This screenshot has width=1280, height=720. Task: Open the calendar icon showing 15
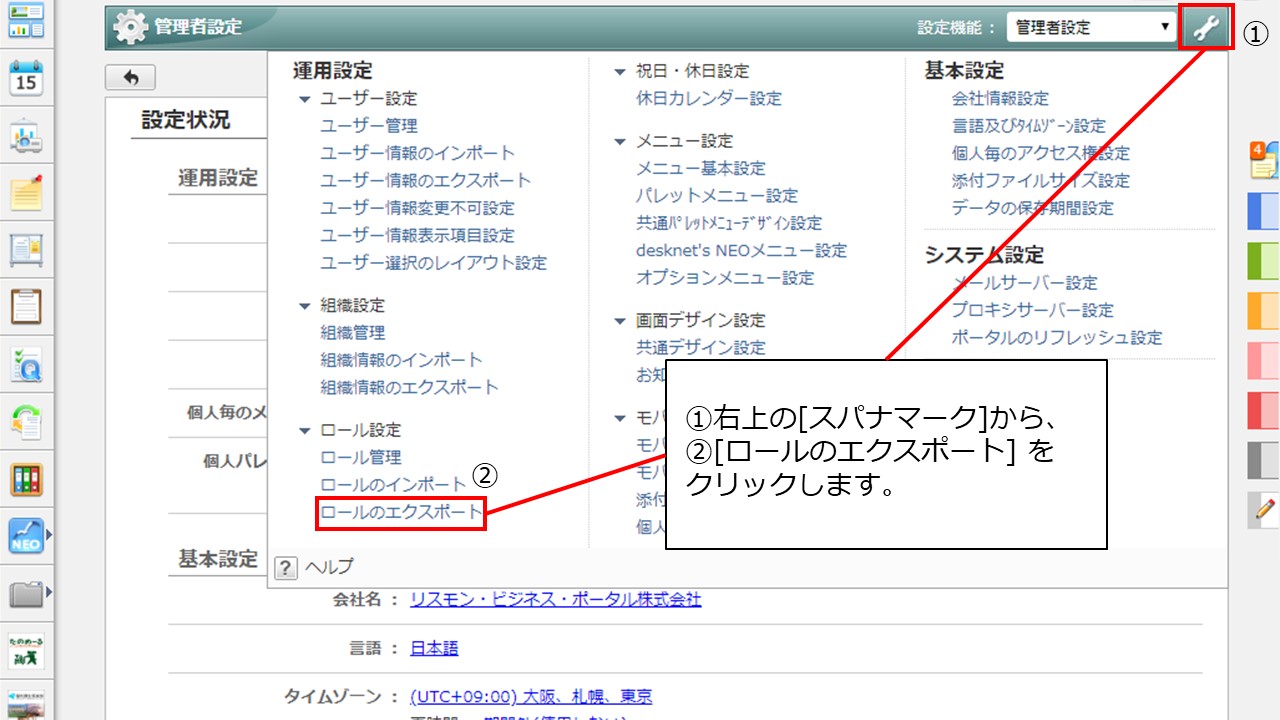(26, 78)
